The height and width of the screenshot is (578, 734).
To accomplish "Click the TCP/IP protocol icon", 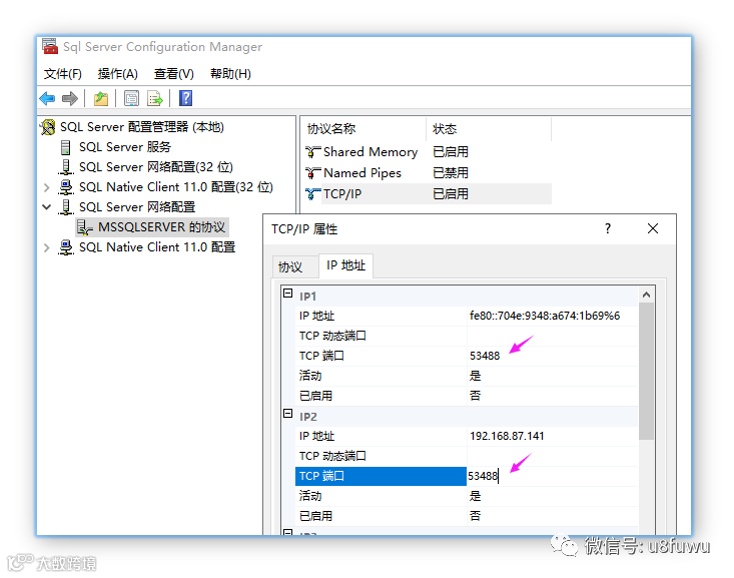I will click(313, 194).
